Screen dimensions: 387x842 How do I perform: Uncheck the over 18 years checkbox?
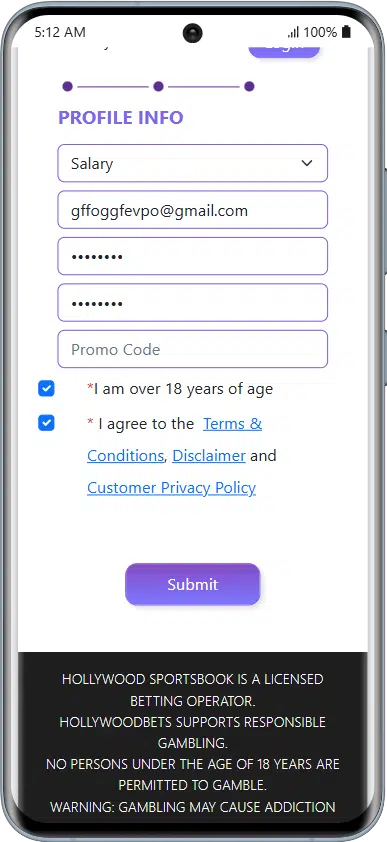46,388
